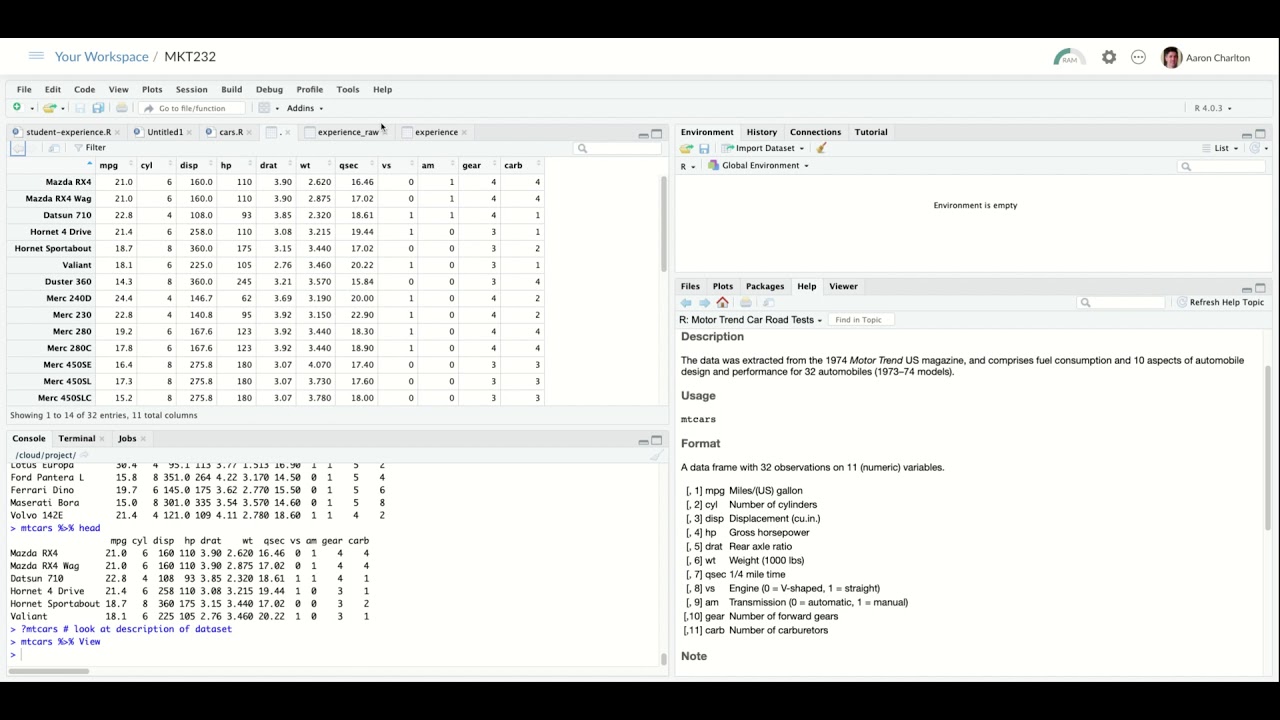Switch to the Packages tab
The height and width of the screenshot is (720, 1280).
click(765, 287)
